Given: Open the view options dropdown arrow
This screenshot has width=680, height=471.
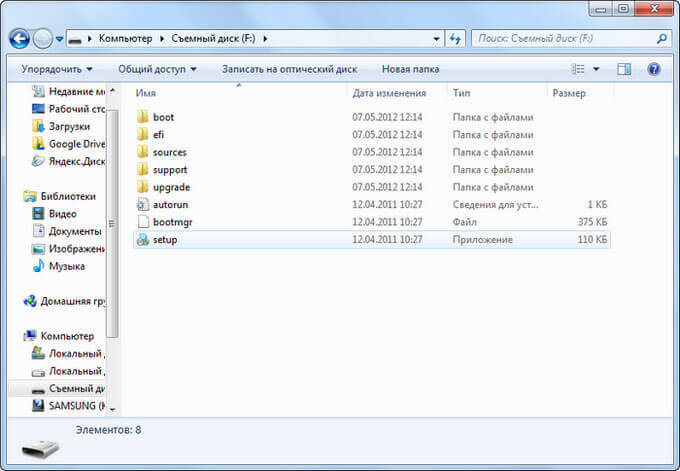Looking at the screenshot, I should tap(596, 69).
